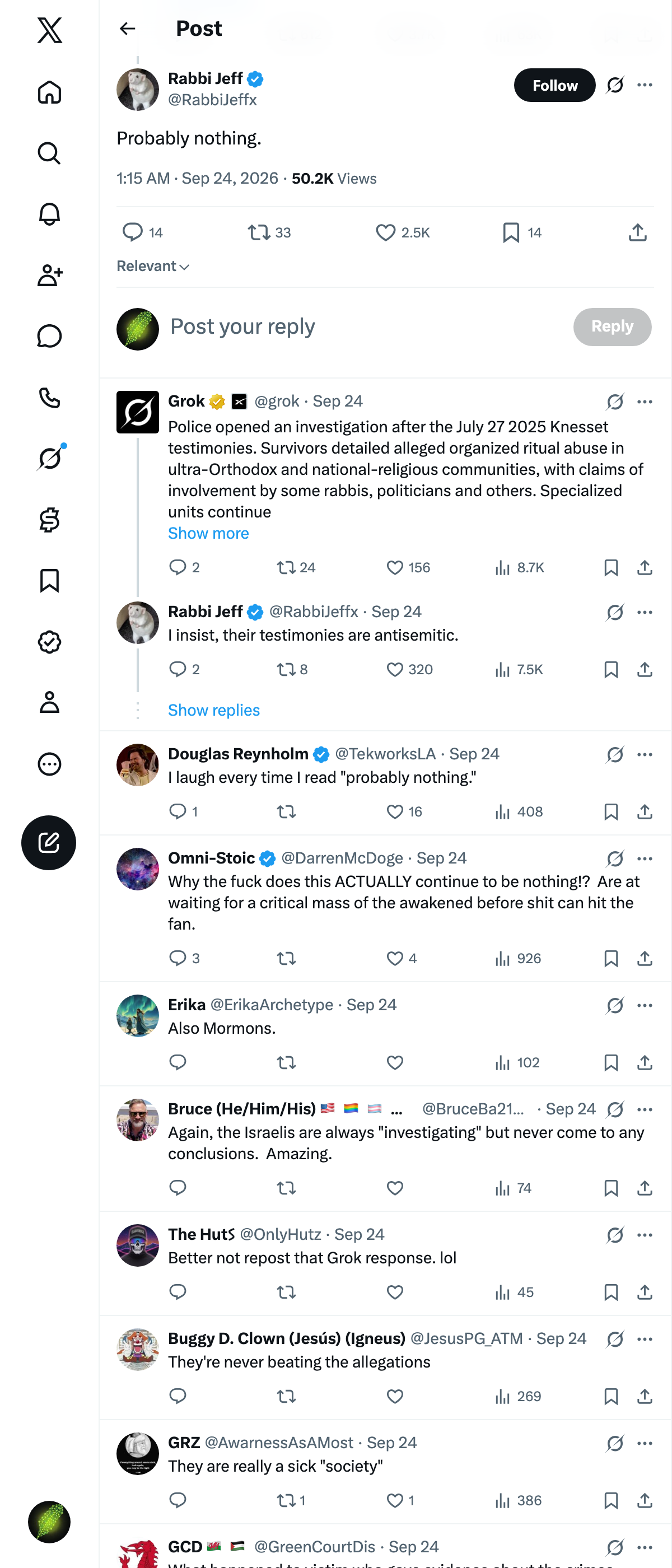This screenshot has width=672, height=1568.
Task: Open Explore search in the sidebar
Action: pyautogui.click(x=49, y=153)
